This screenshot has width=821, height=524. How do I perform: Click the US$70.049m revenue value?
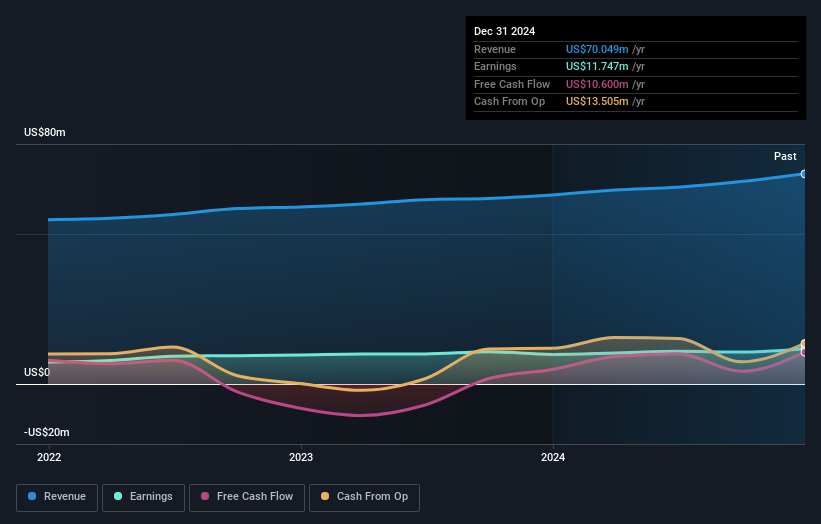click(x=597, y=49)
